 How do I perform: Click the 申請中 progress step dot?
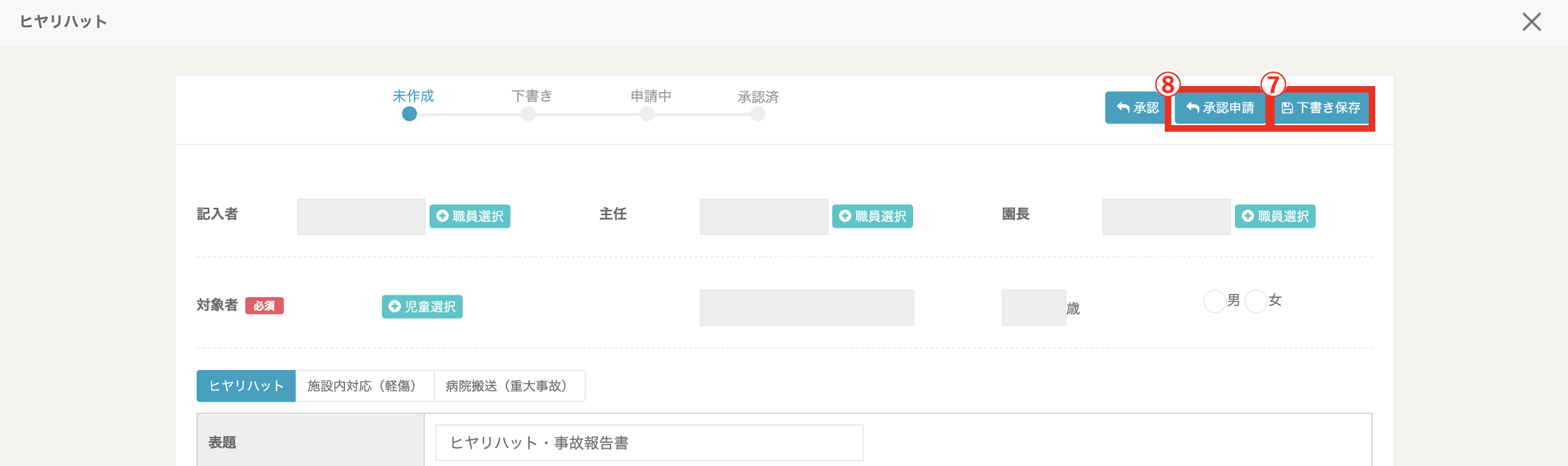tap(647, 114)
